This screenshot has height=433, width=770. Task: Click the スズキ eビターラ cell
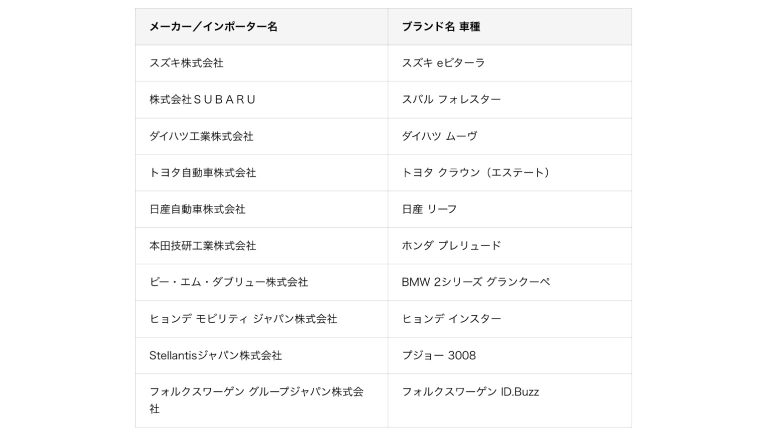[x=443, y=63]
